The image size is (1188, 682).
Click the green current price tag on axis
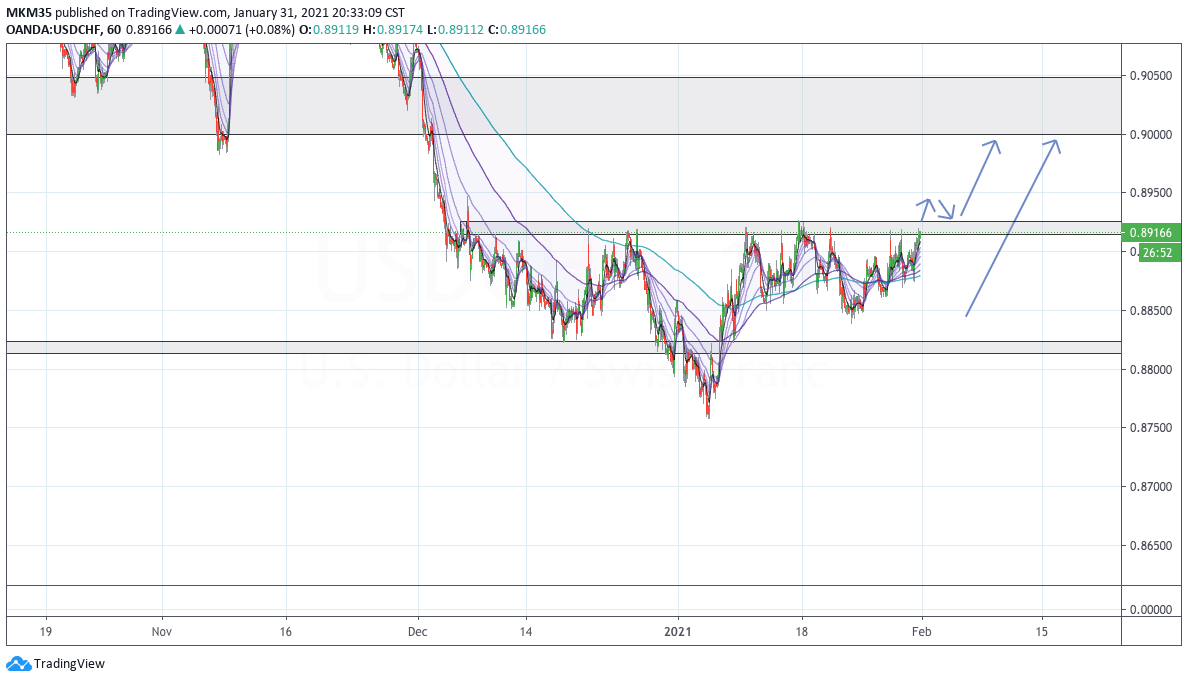click(1151, 233)
